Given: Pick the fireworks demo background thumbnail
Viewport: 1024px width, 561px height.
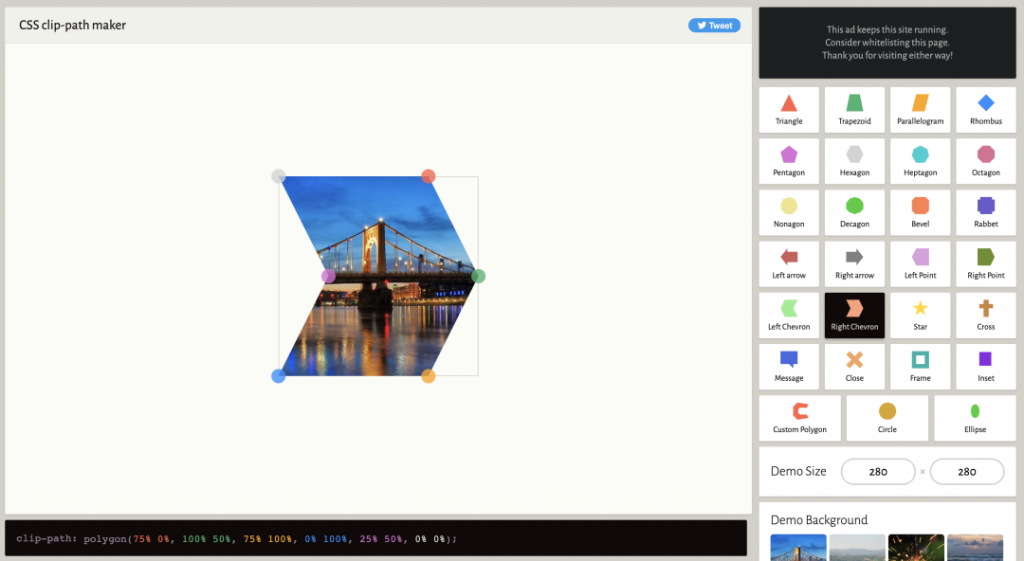Looking at the screenshot, I should [916, 547].
